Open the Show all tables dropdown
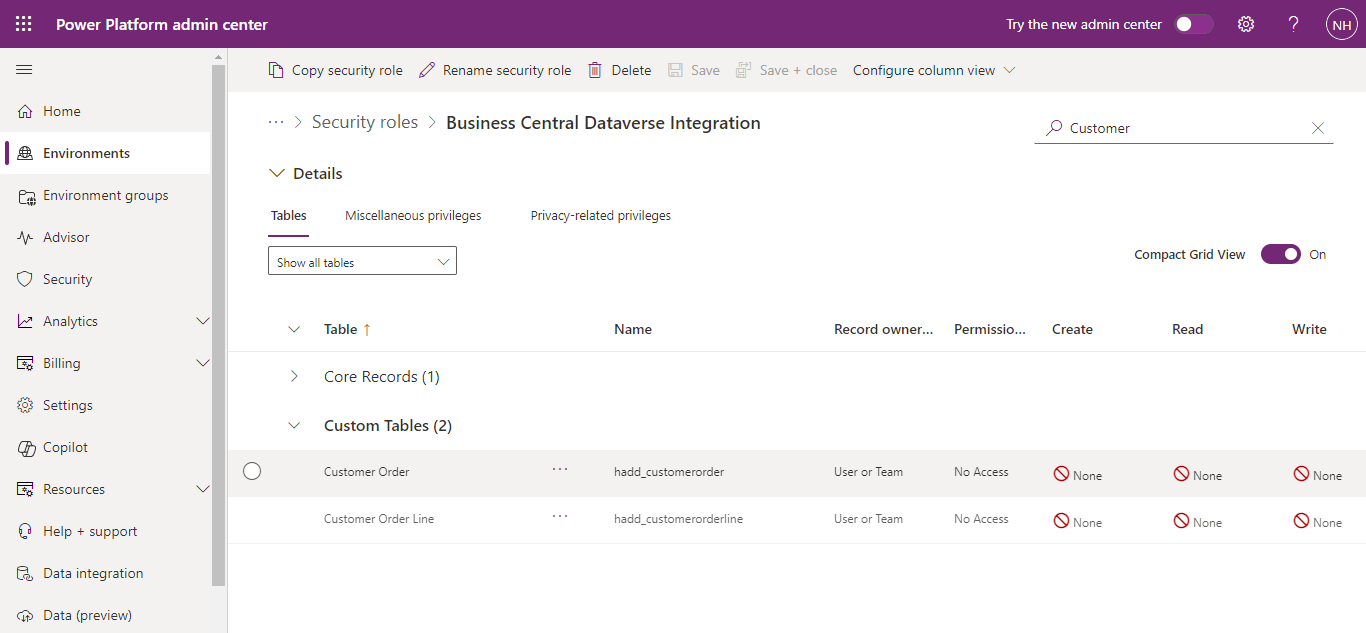The width and height of the screenshot is (1366, 633). pyautogui.click(x=362, y=262)
